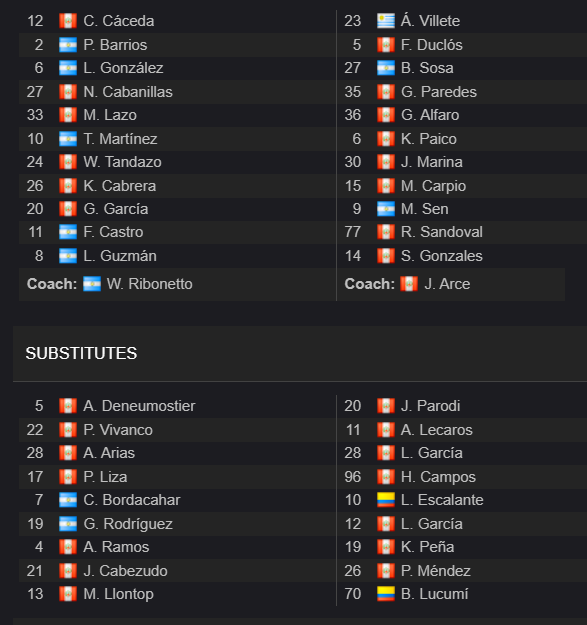The height and width of the screenshot is (625, 587).
Task: Click Peru flag beside coach J. Arce
Action: (x=409, y=284)
